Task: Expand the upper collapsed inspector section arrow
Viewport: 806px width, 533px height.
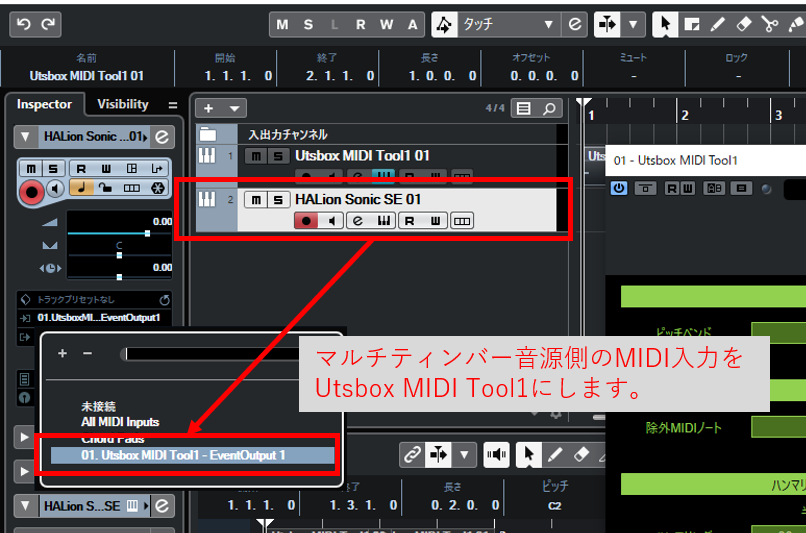Action: (x=24, y=437)
